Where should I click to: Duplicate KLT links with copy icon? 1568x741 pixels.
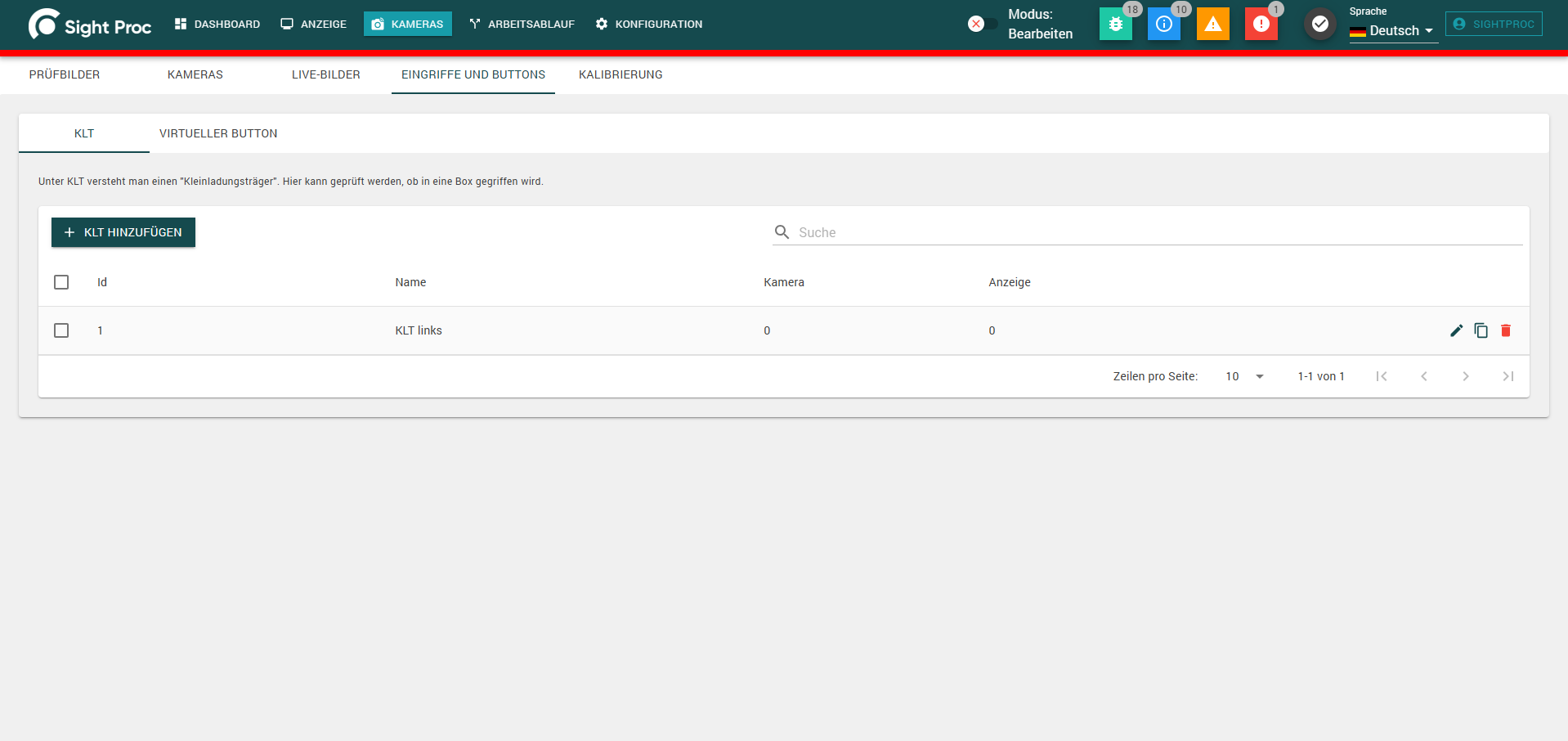pos(1481,330)
